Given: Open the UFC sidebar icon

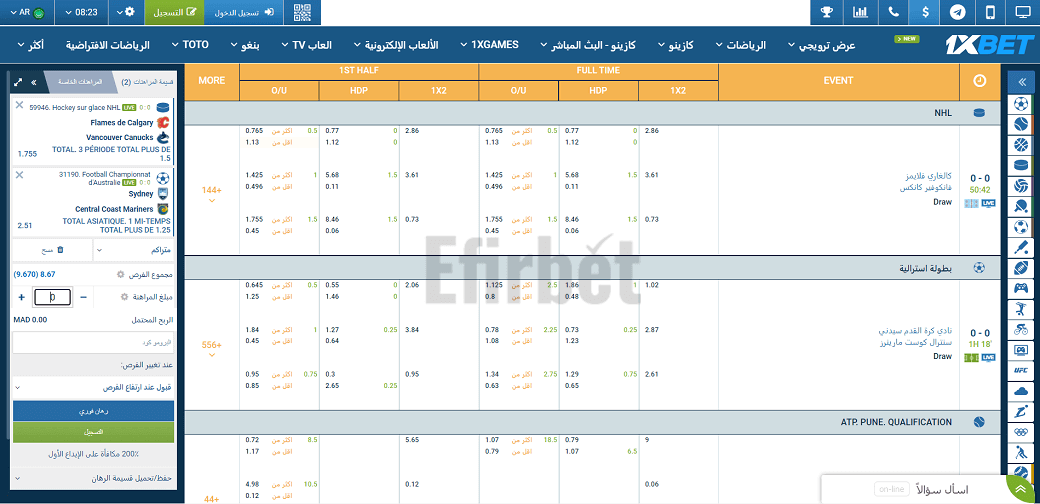Looking at the screenshot, I should (x=1021, y=371).
